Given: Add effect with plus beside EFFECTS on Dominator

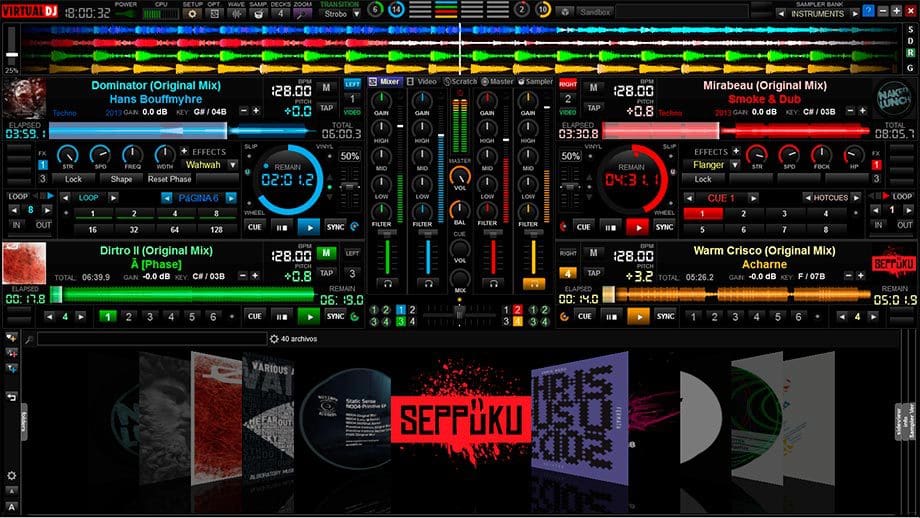Looking at the screenshot, I should coord(184,151).
